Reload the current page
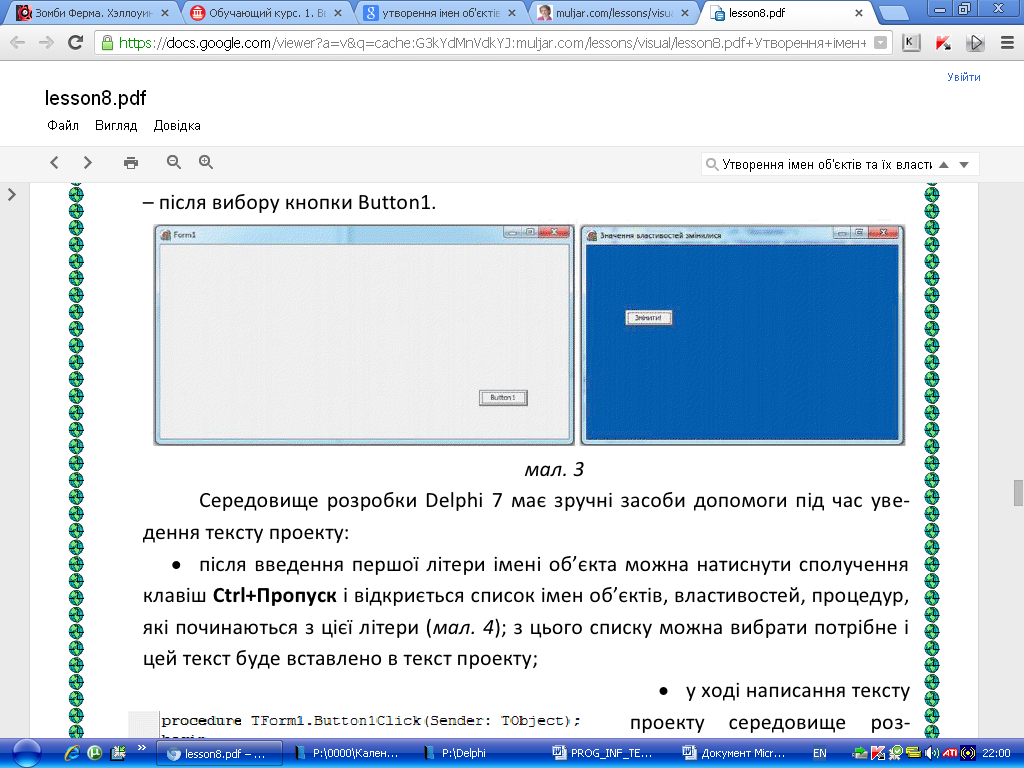This screenshot has width=1024, height=768. click(x=76, y=43)
